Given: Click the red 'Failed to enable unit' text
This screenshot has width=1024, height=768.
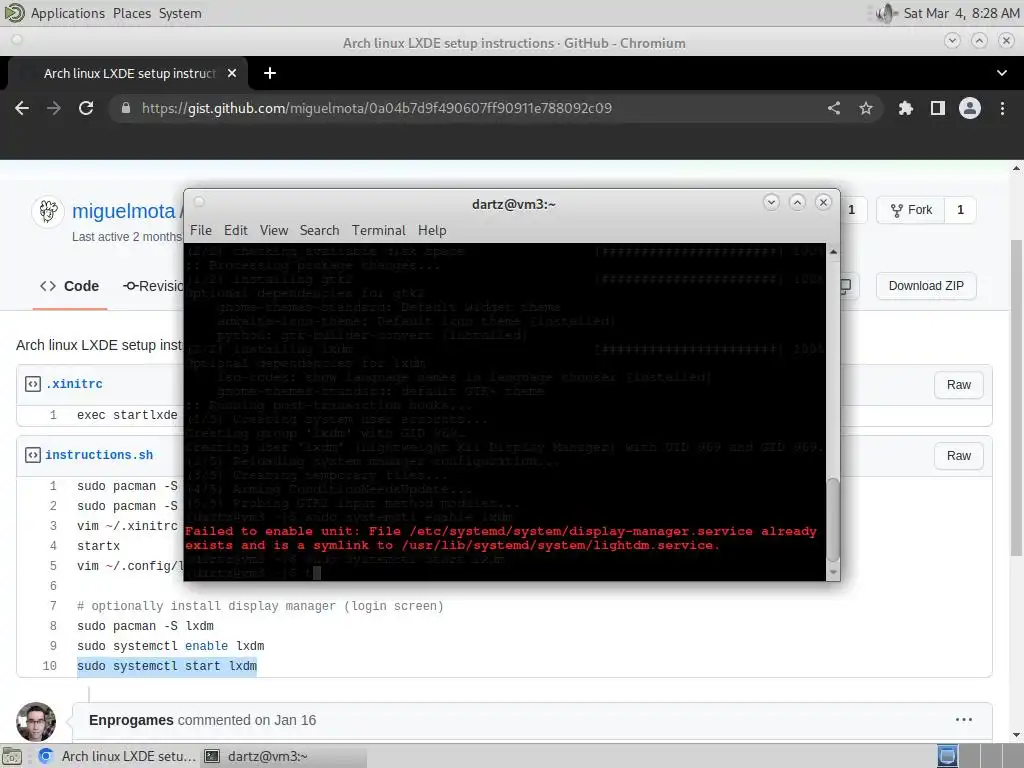Looking at the screenshot, I should (x=501, y=538).
